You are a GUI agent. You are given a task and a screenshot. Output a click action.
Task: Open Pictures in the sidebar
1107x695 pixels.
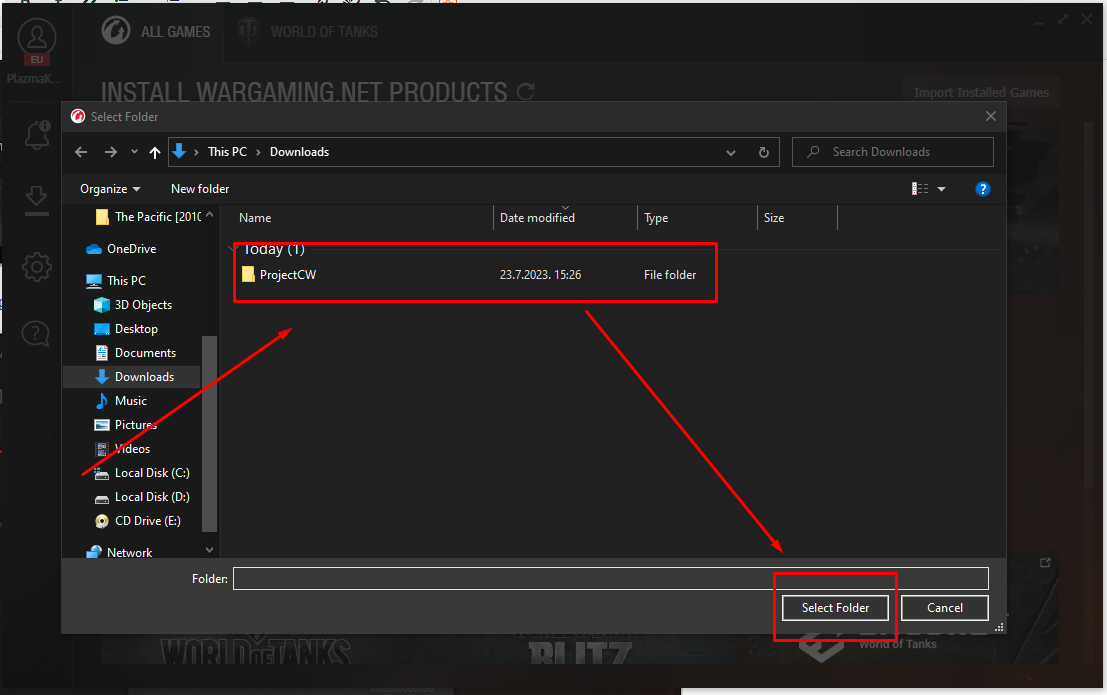[x=126, y=424]
